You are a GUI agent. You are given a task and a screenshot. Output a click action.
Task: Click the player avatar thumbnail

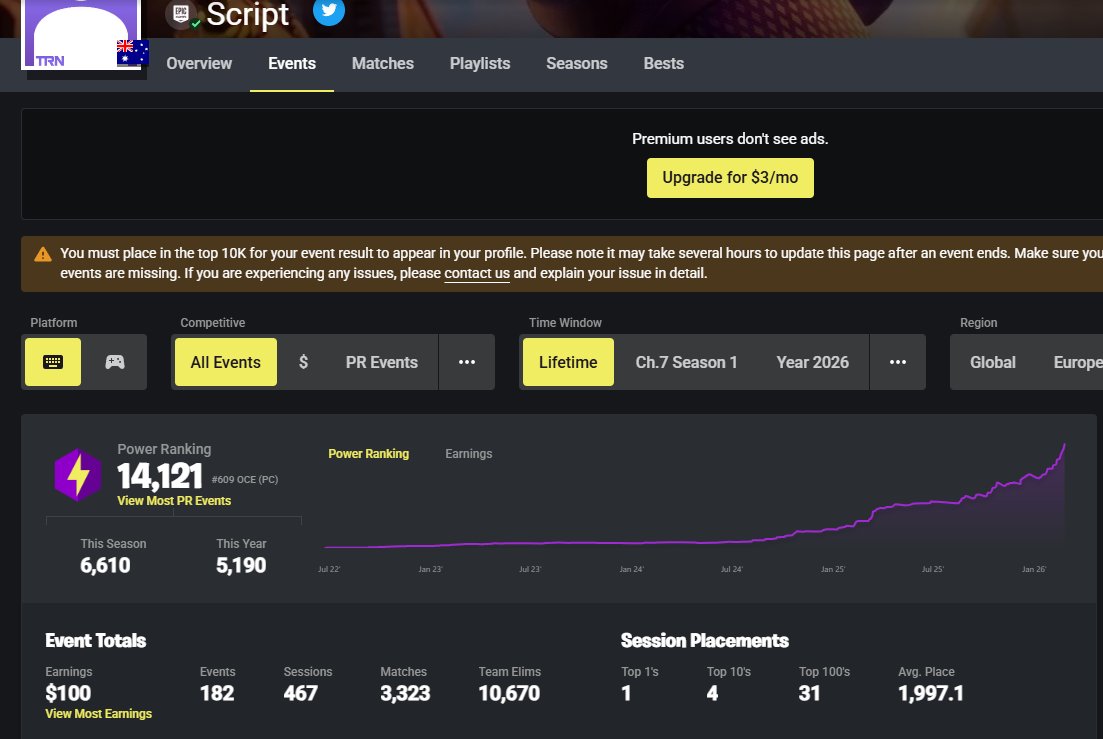tap(80, 34)
